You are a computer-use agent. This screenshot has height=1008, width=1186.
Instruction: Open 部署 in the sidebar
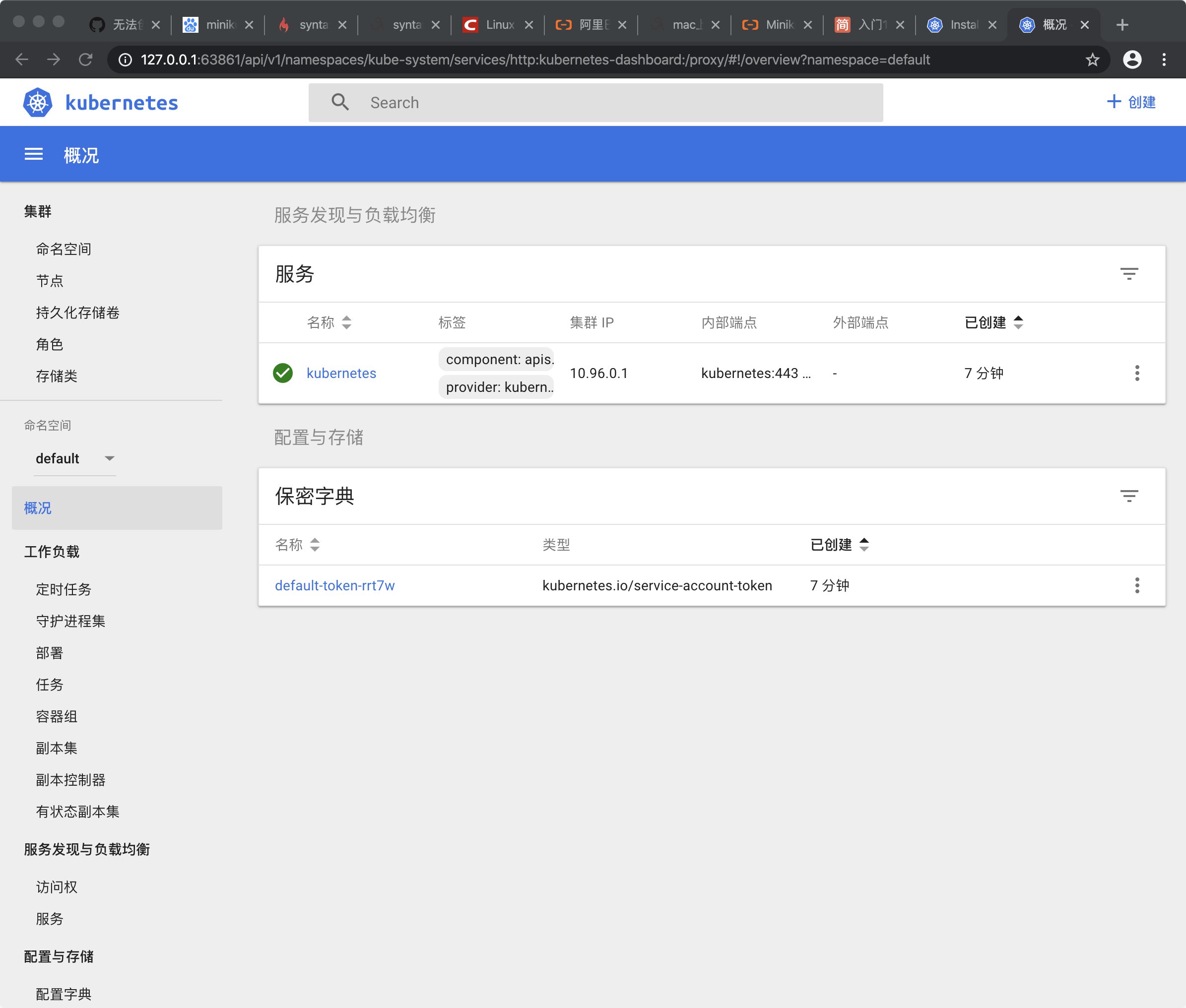pos(50,653)
